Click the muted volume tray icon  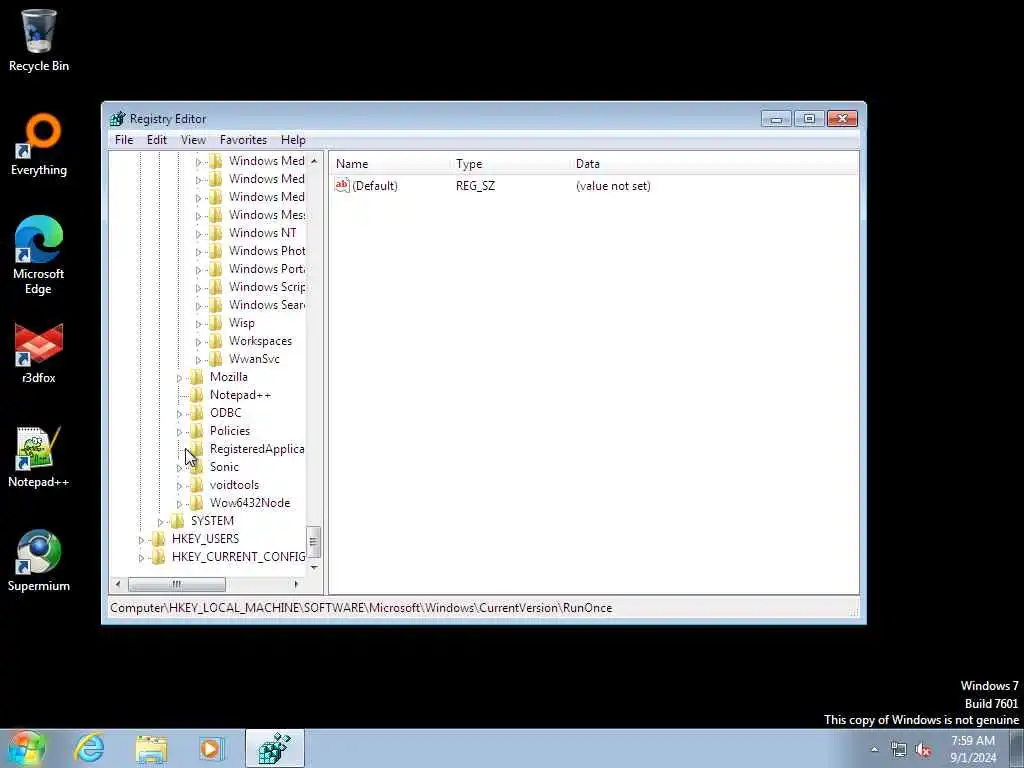pos(923,750)
